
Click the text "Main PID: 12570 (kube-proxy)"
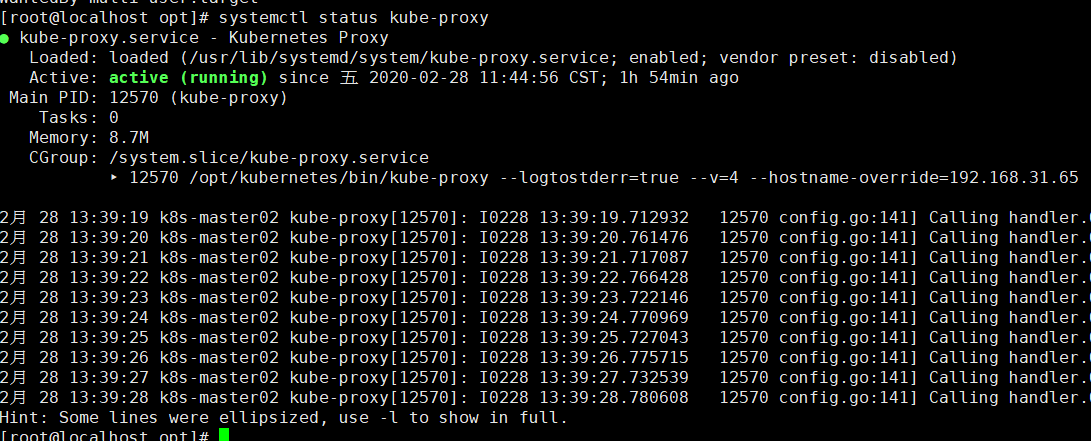(148, 98)
